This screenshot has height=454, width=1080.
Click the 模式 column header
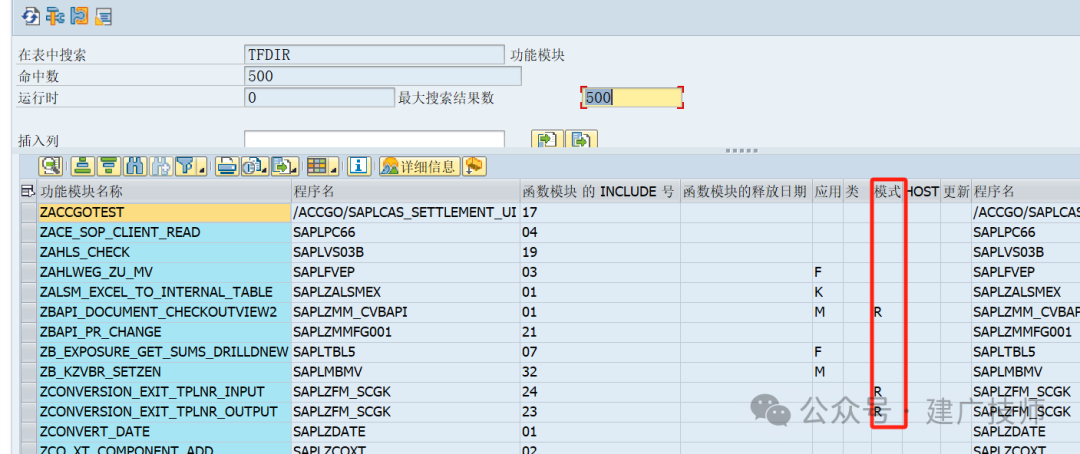pos(887,192)
